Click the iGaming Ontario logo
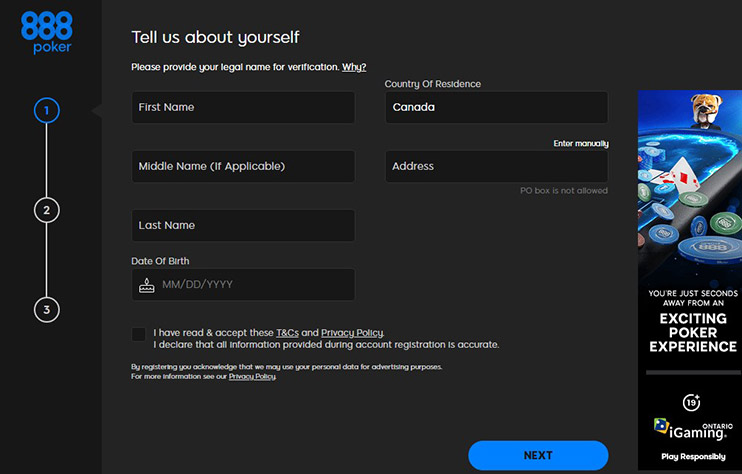Screen dimensions: 742x474 point(689,429)
